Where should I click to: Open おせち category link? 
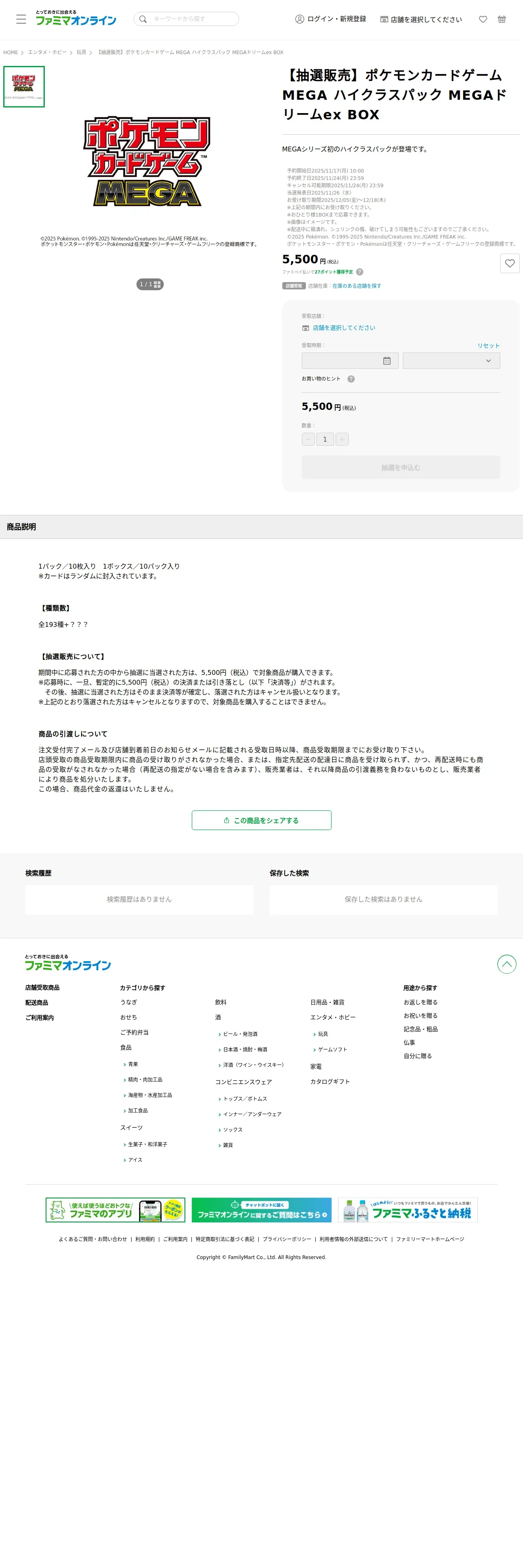point(128,1017)
